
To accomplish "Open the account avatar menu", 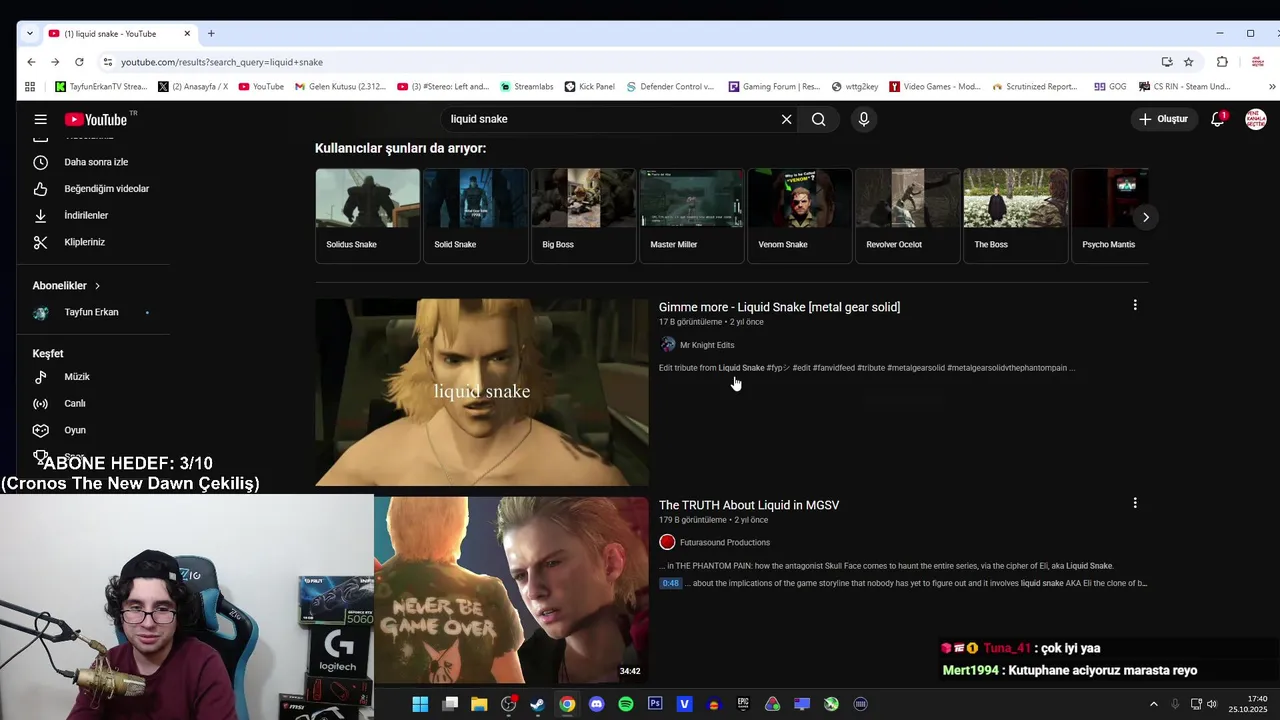I will (1255, 119).
